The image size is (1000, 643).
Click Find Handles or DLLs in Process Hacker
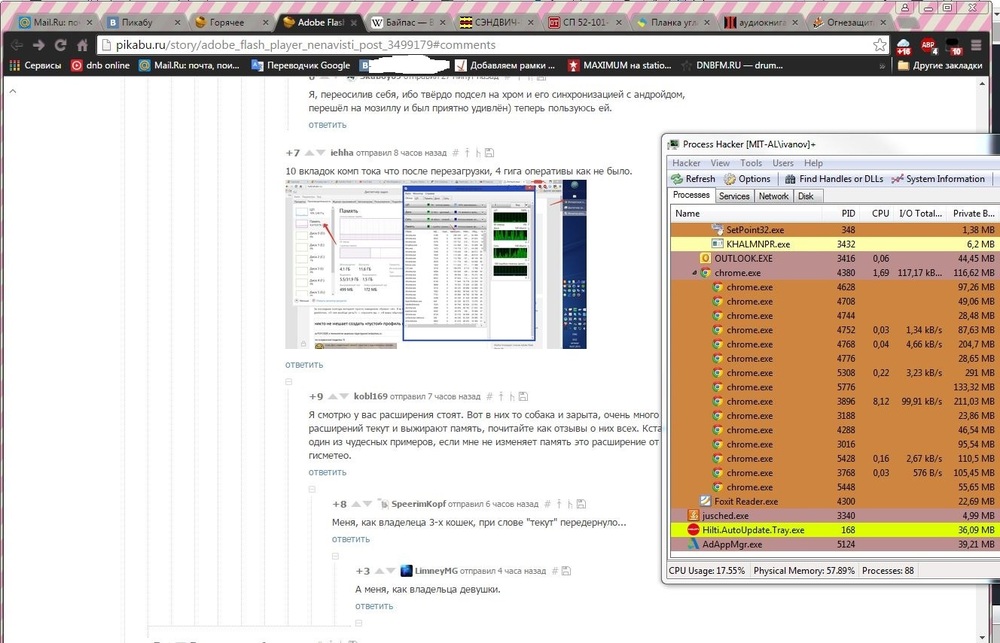click(x=834, y=179)
